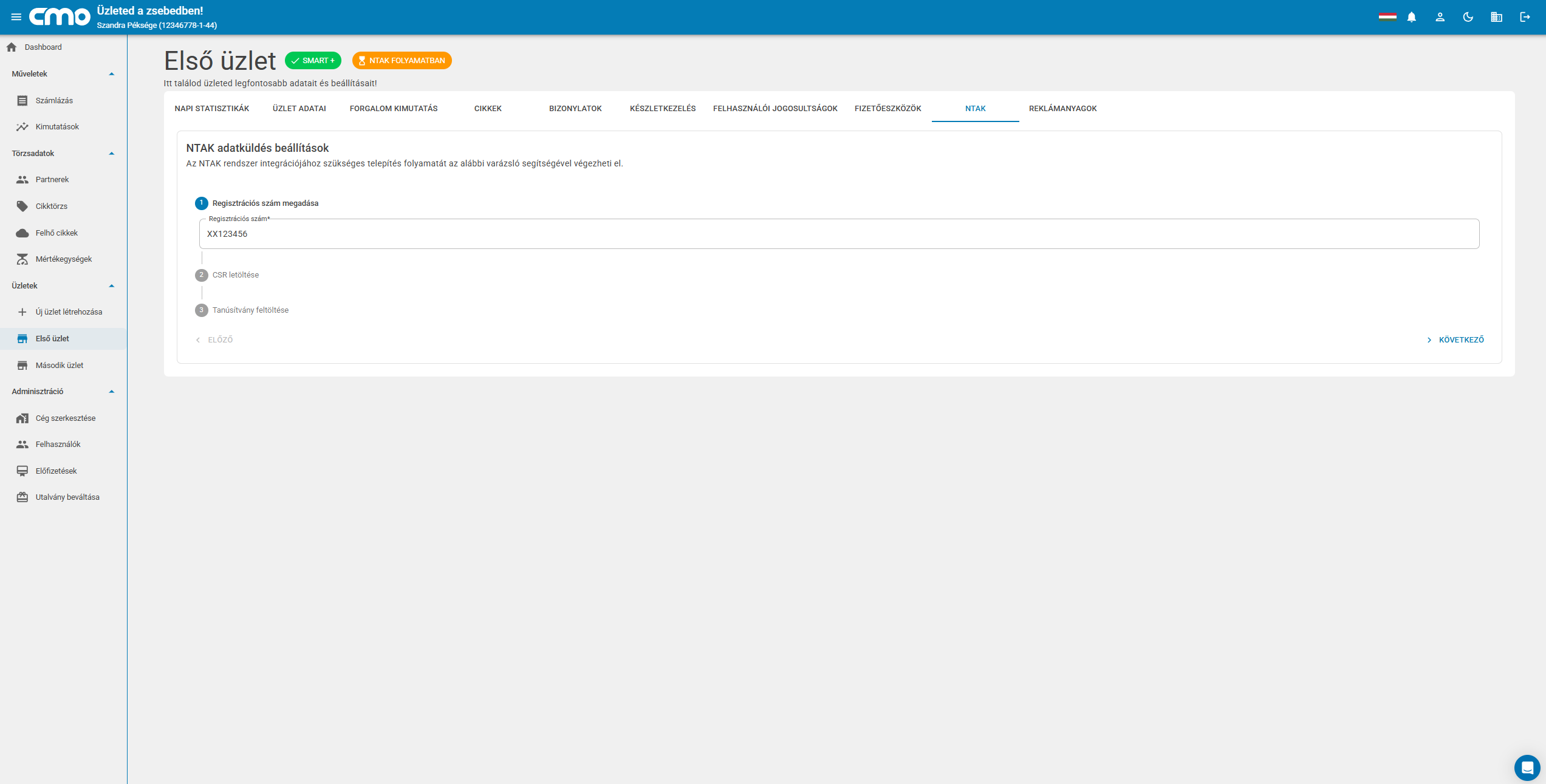This screenshot has height=784, width=1546.
Task: Click the logout icon
Action: [x=1525, y=17]
